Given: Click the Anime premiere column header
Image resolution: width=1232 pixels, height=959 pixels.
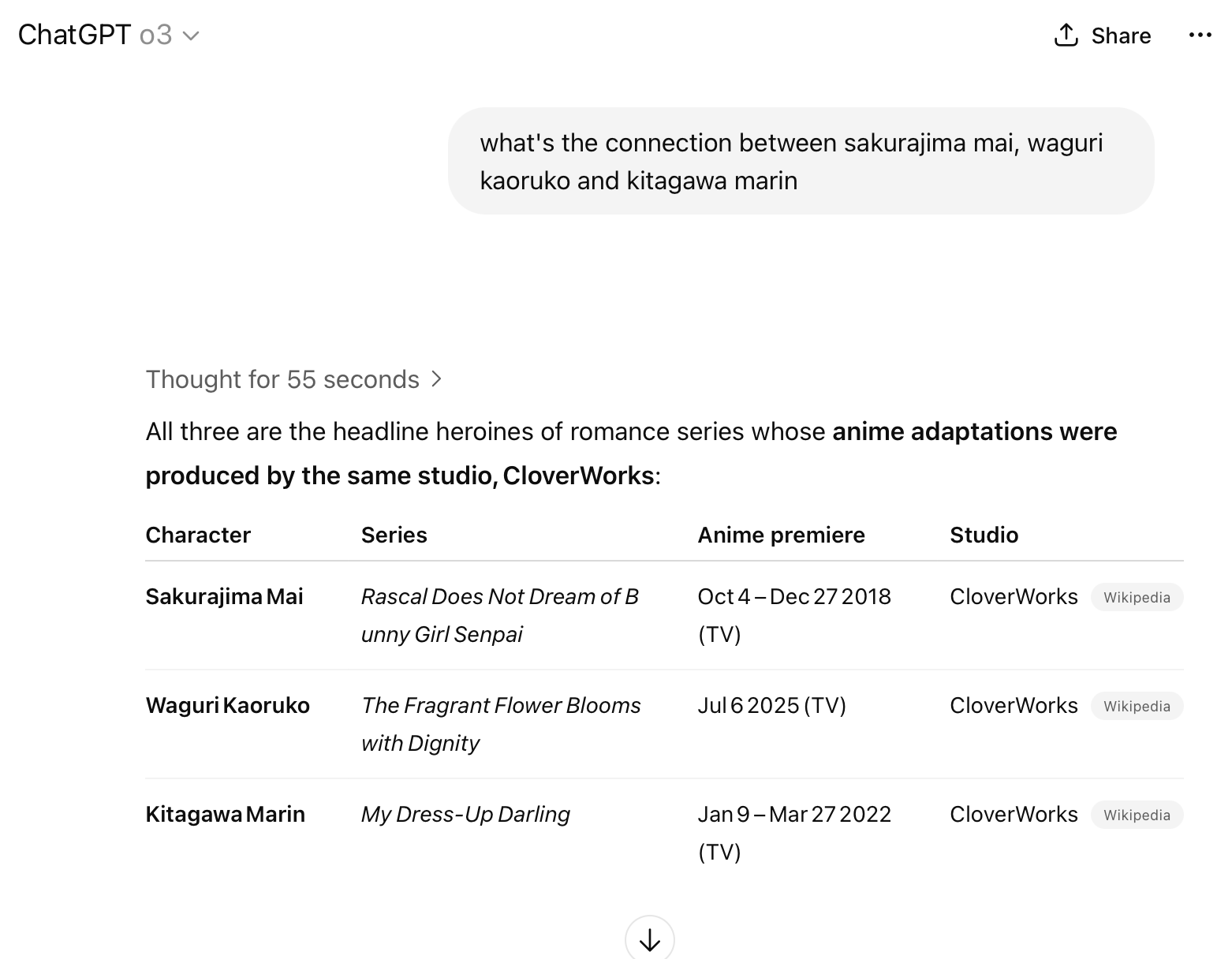Looking at the screenshot, I should click(781, 535).
